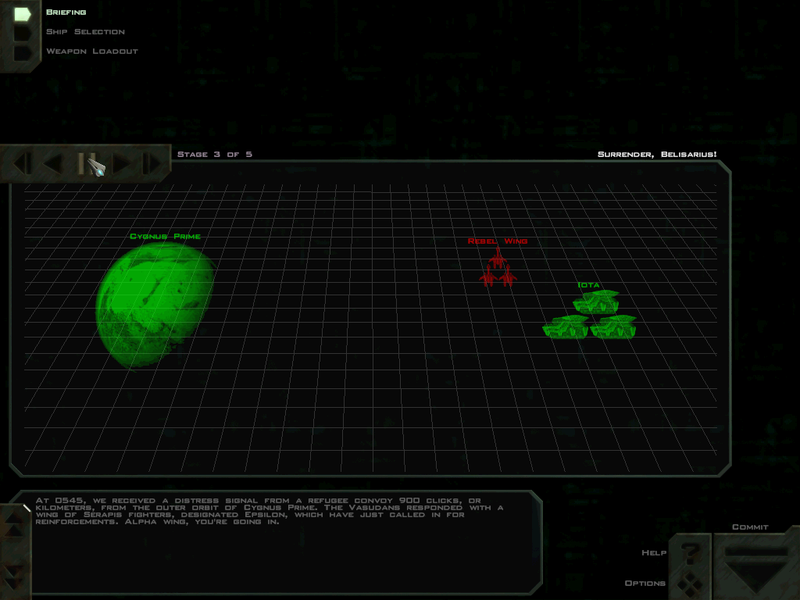Go back to the previous briefing stage
Image resolution: width=800 pixels, height=600 pixels.
click(52, 163)
